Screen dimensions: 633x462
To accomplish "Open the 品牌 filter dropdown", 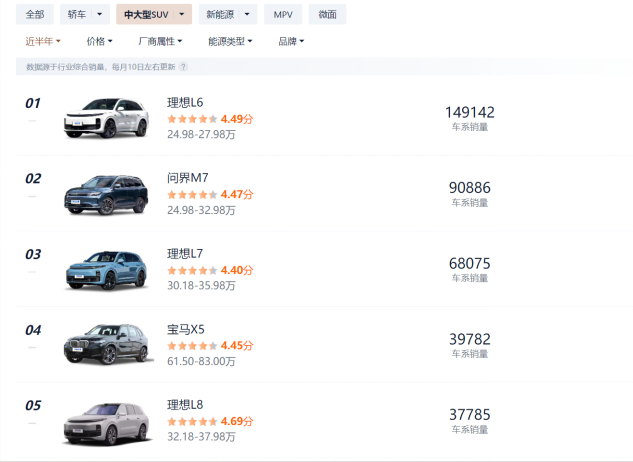I will [x=291, y=41].
